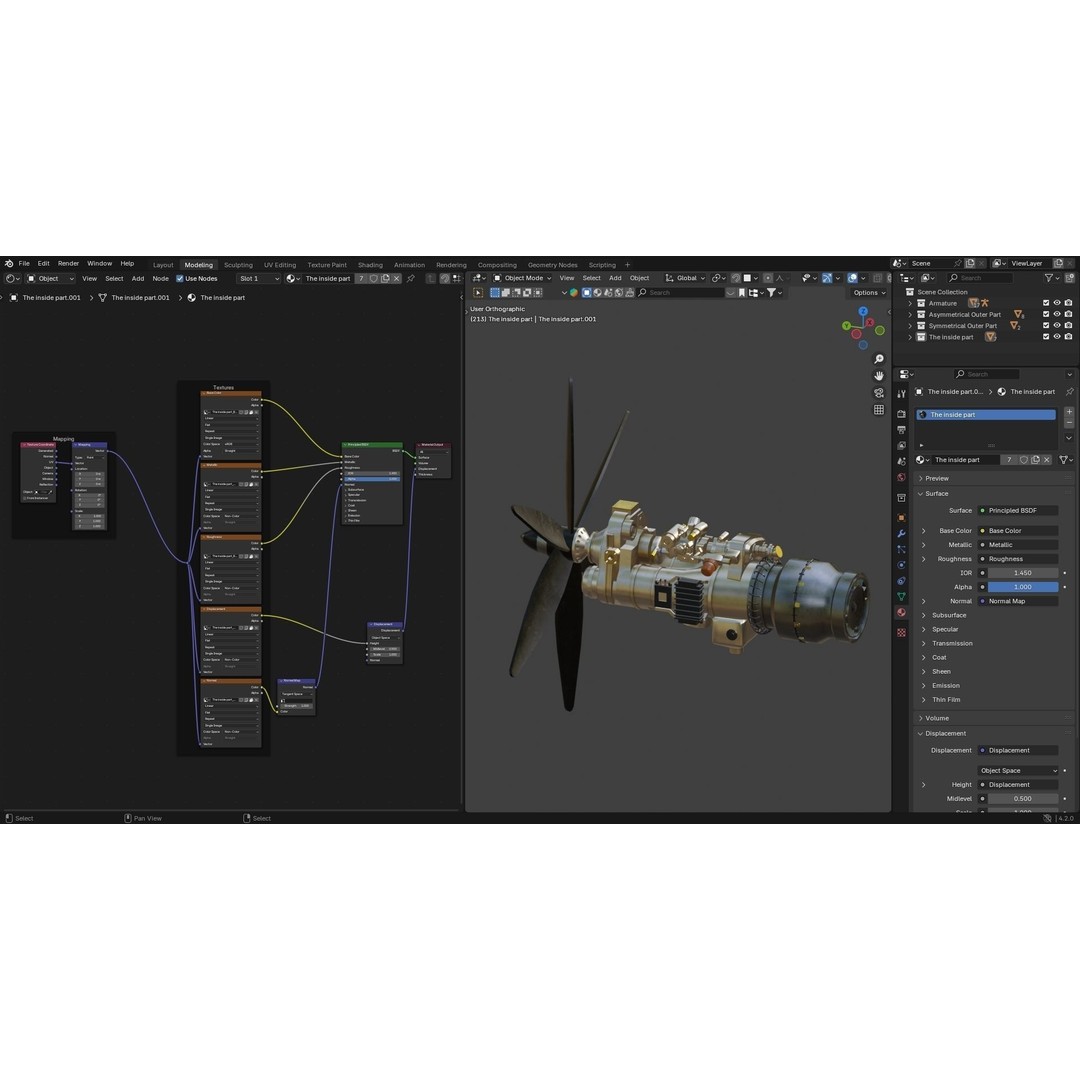
Task: Open the Physics properties tab
Action: 902,565
